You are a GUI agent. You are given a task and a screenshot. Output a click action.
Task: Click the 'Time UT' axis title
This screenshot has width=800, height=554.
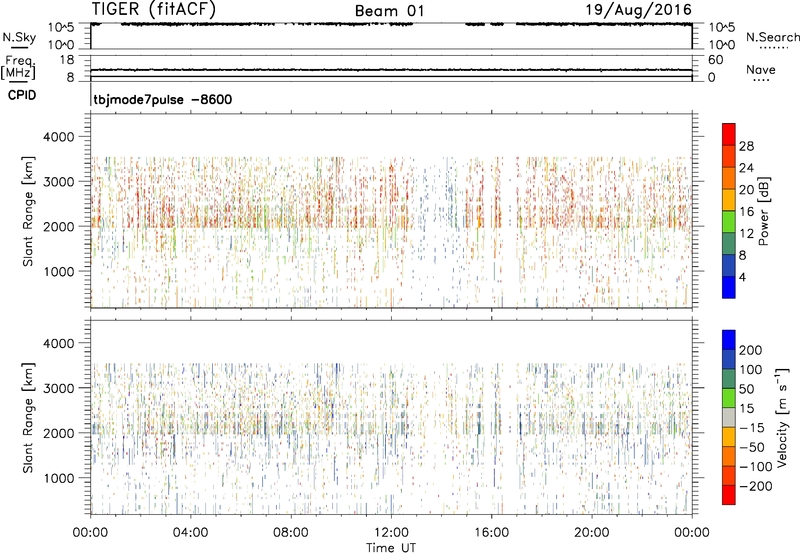click(x=391, y=548)
